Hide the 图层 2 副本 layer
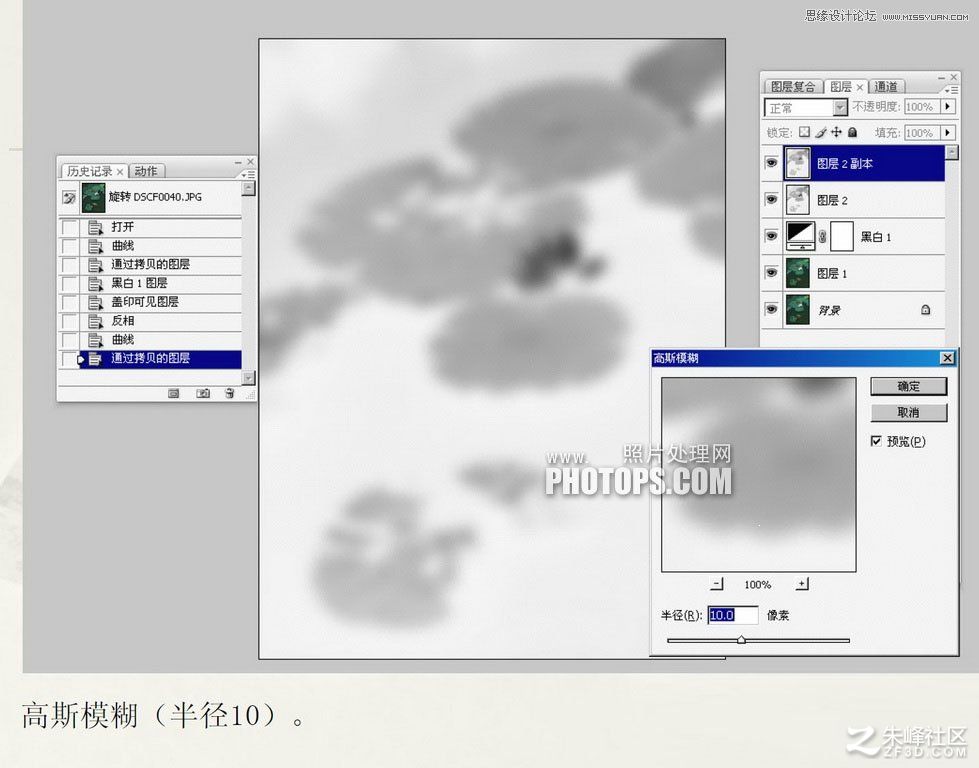This screenshot has height=768, width=979. [x=771, y=163]
